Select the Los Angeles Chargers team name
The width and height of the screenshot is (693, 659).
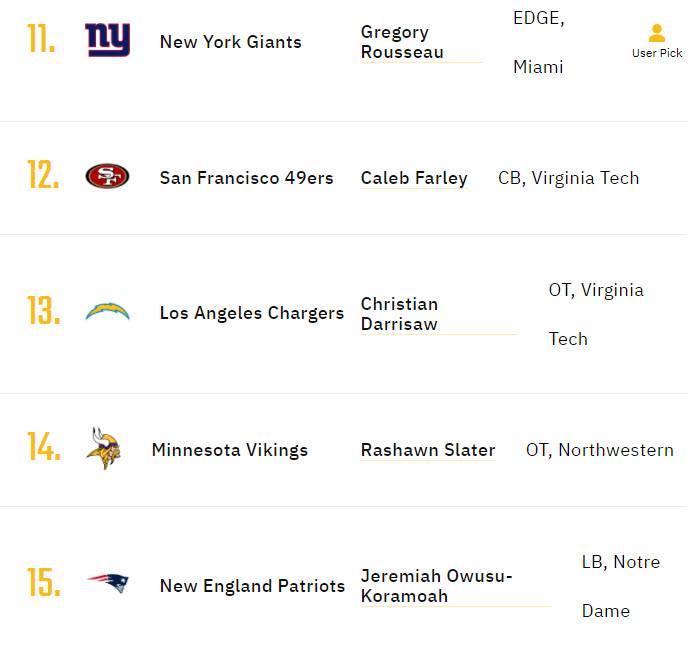coord(252,313)
